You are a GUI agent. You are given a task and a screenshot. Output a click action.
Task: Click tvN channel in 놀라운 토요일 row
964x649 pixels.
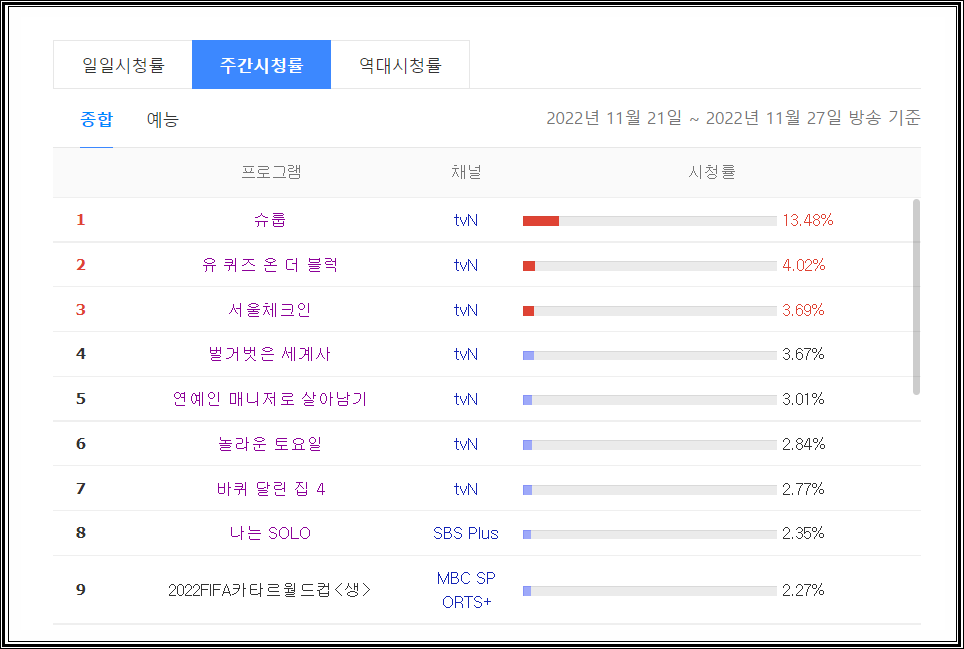[x=465, y=444]
